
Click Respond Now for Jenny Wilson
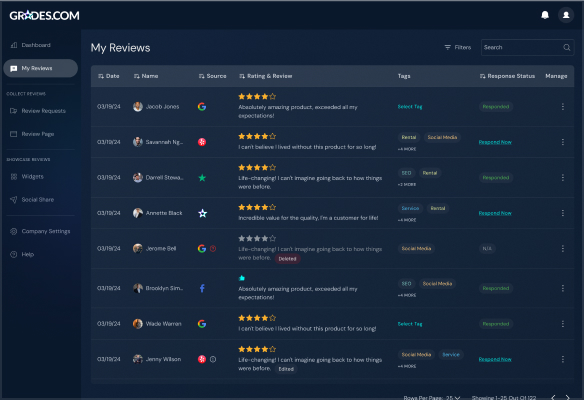[495, 359]
